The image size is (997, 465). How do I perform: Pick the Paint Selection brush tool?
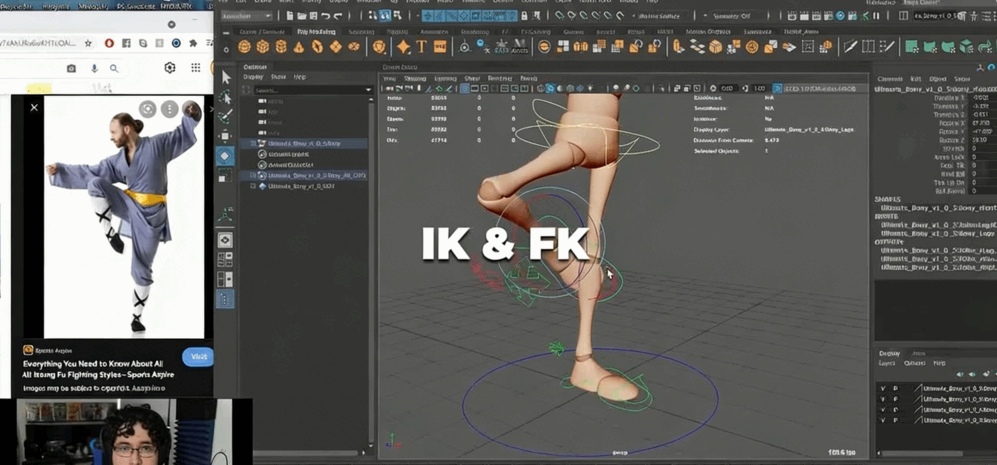point(226,117)
